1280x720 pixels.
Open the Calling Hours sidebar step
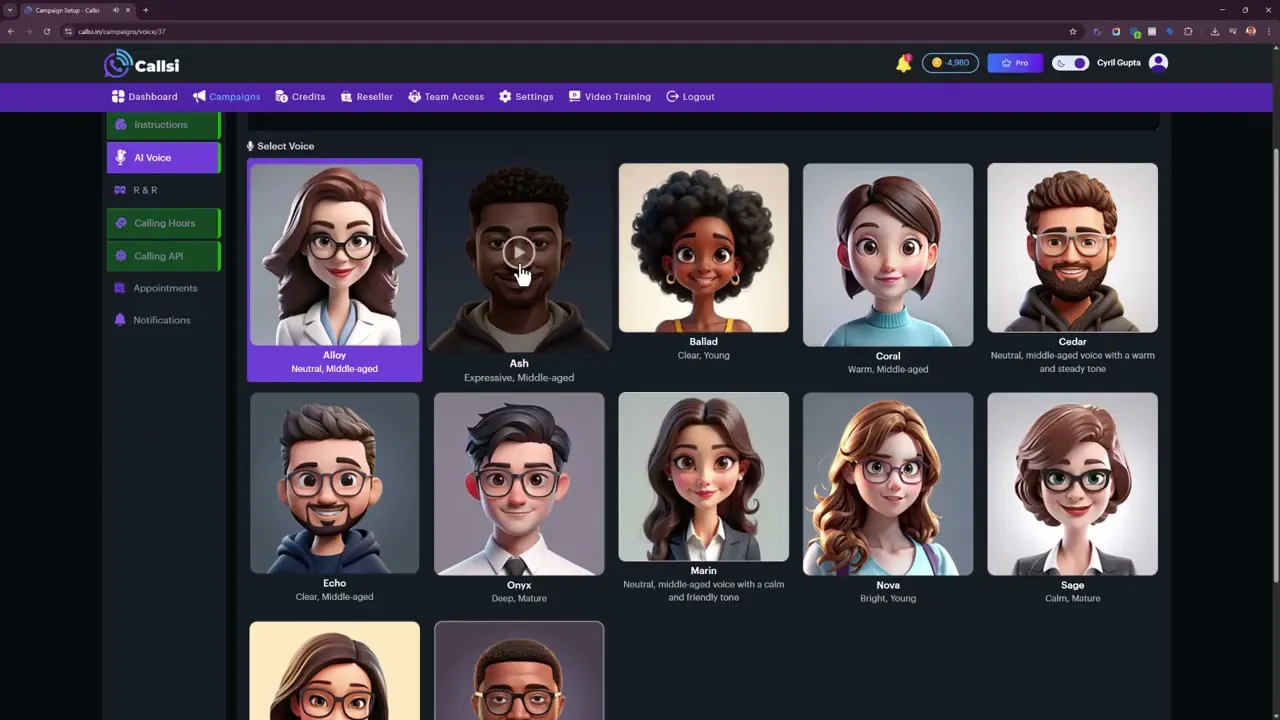(x=163, y=223)
